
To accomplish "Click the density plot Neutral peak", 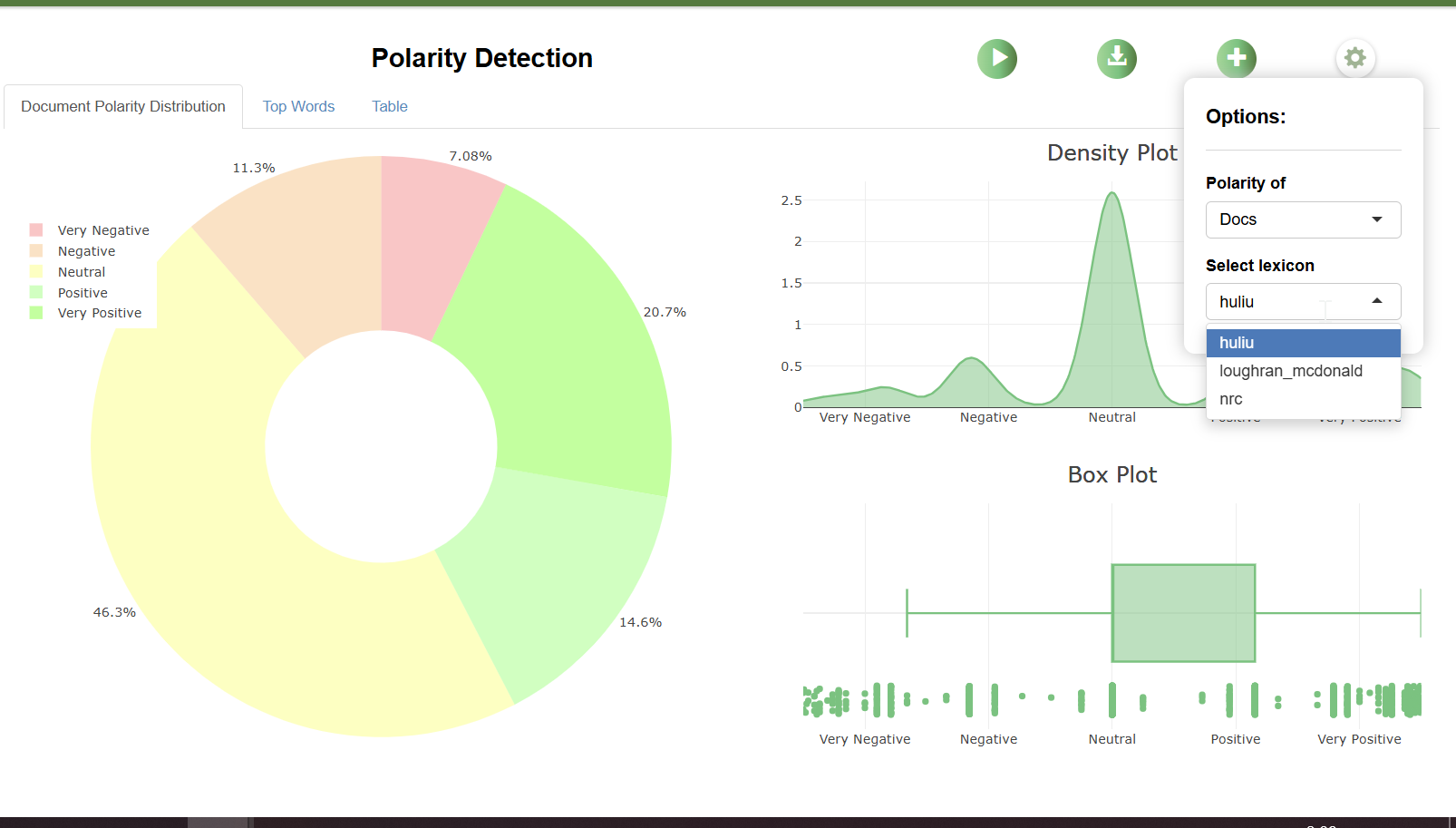I will pos(1111,193).
